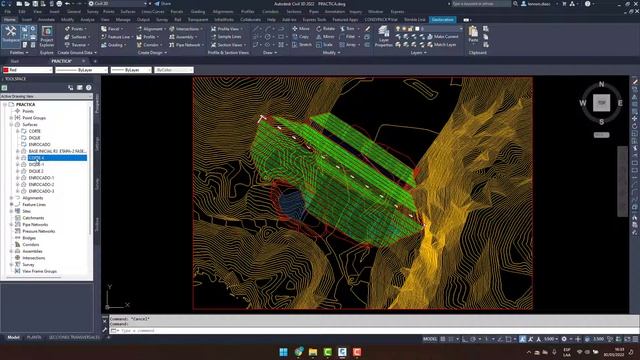Open the Model layout tab

(x=13, y=338)
